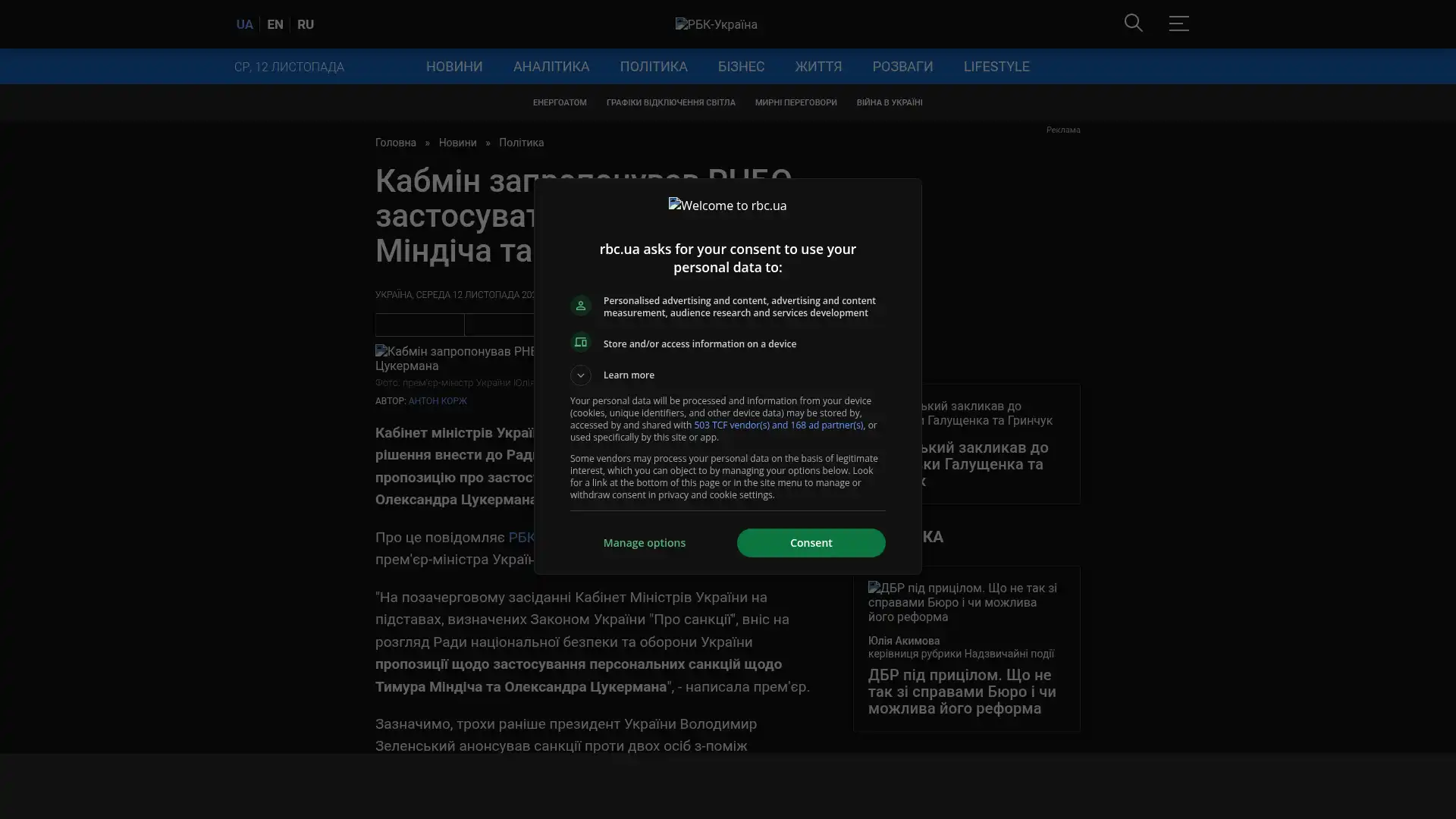This screenshot has width=1456, height=819.
Task: Open the site search magnifier icon
Action: point(1133,24)
